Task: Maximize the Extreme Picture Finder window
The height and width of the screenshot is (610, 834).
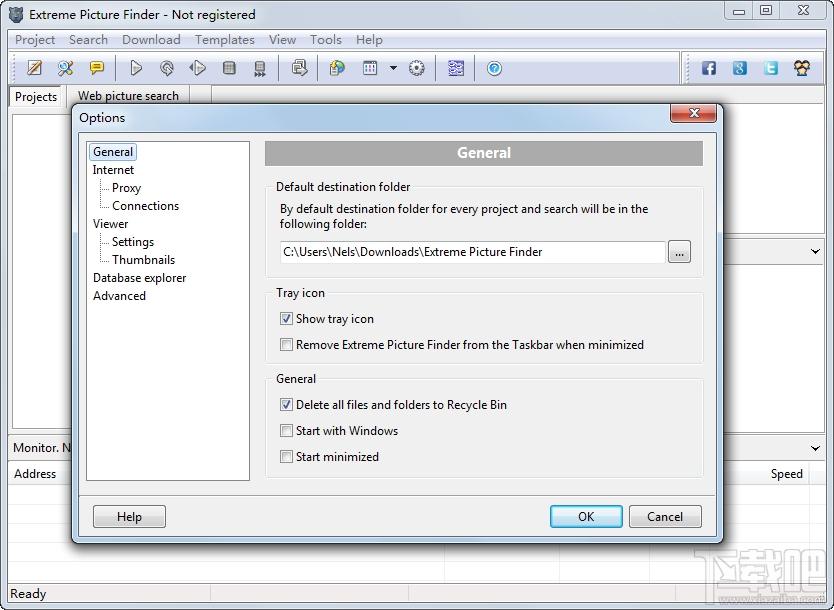Action: (766, 11)
